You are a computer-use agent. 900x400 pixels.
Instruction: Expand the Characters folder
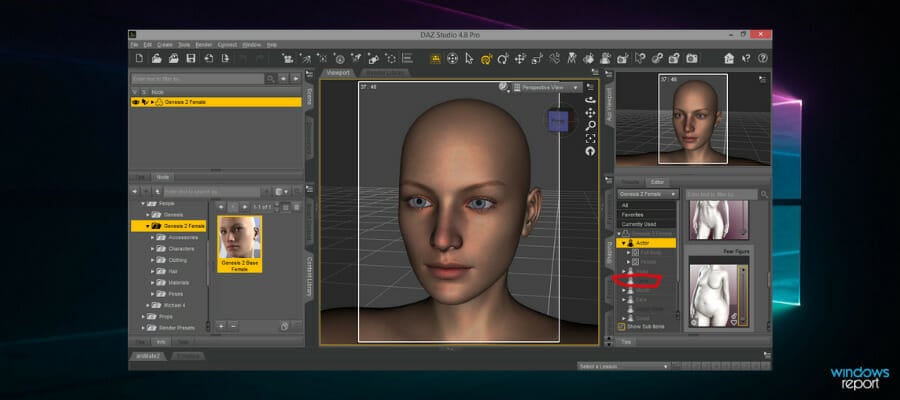point(153,248)
